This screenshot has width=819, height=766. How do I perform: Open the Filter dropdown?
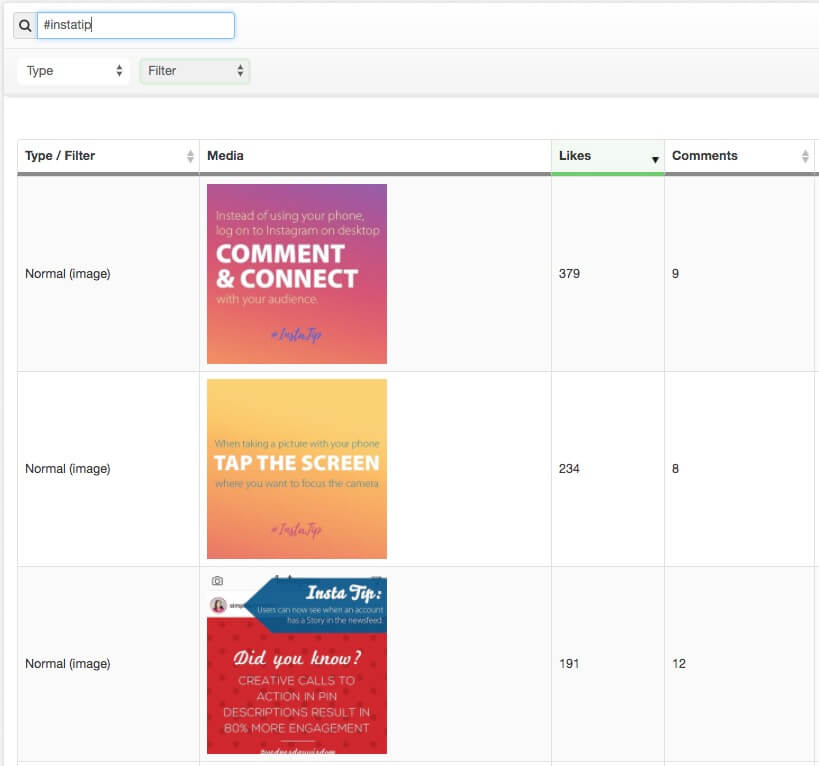click(194, 71)
